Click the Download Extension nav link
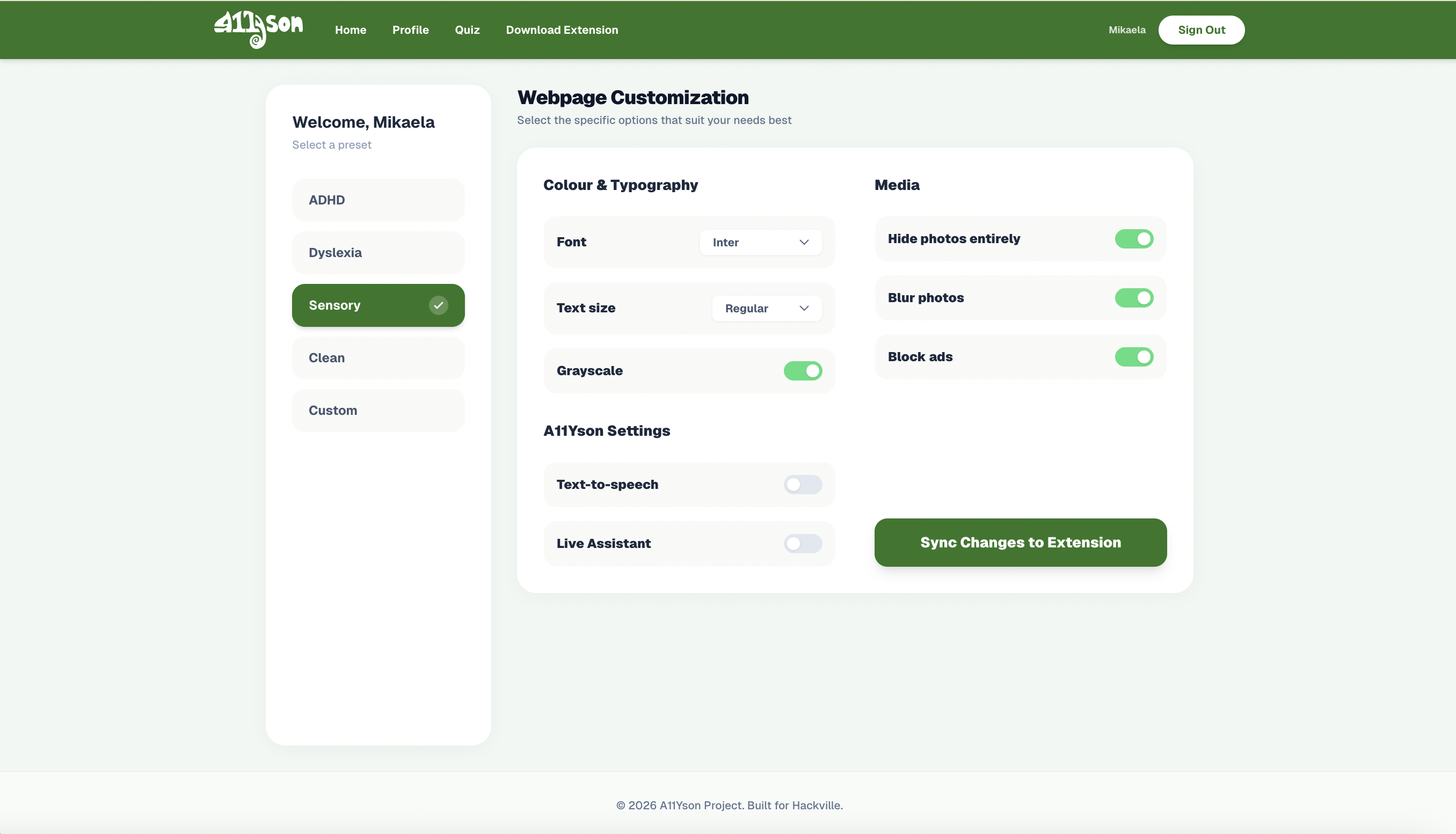1456x834 pixels. 562,30
